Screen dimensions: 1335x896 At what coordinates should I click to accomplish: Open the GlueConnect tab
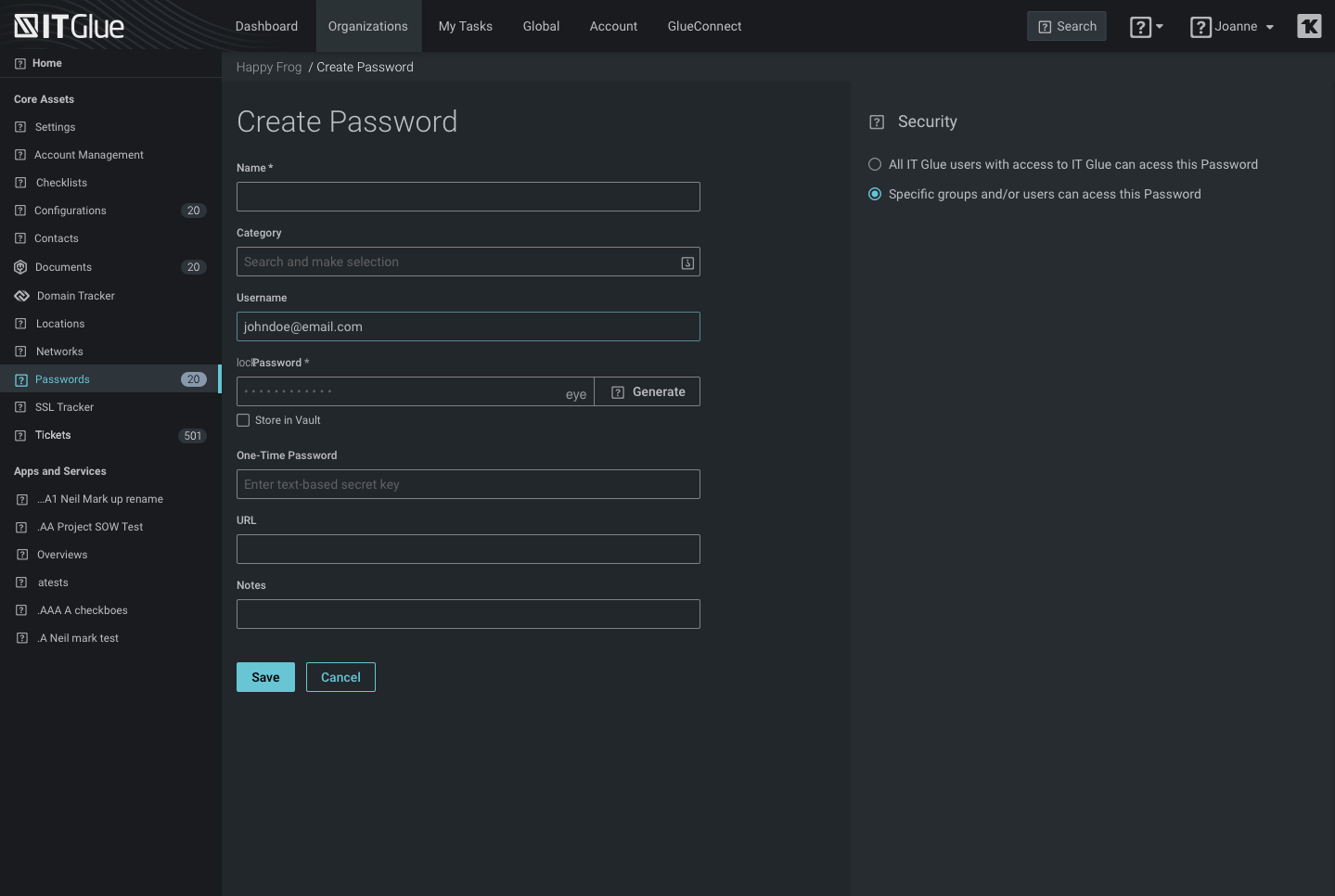click(705, 26)
